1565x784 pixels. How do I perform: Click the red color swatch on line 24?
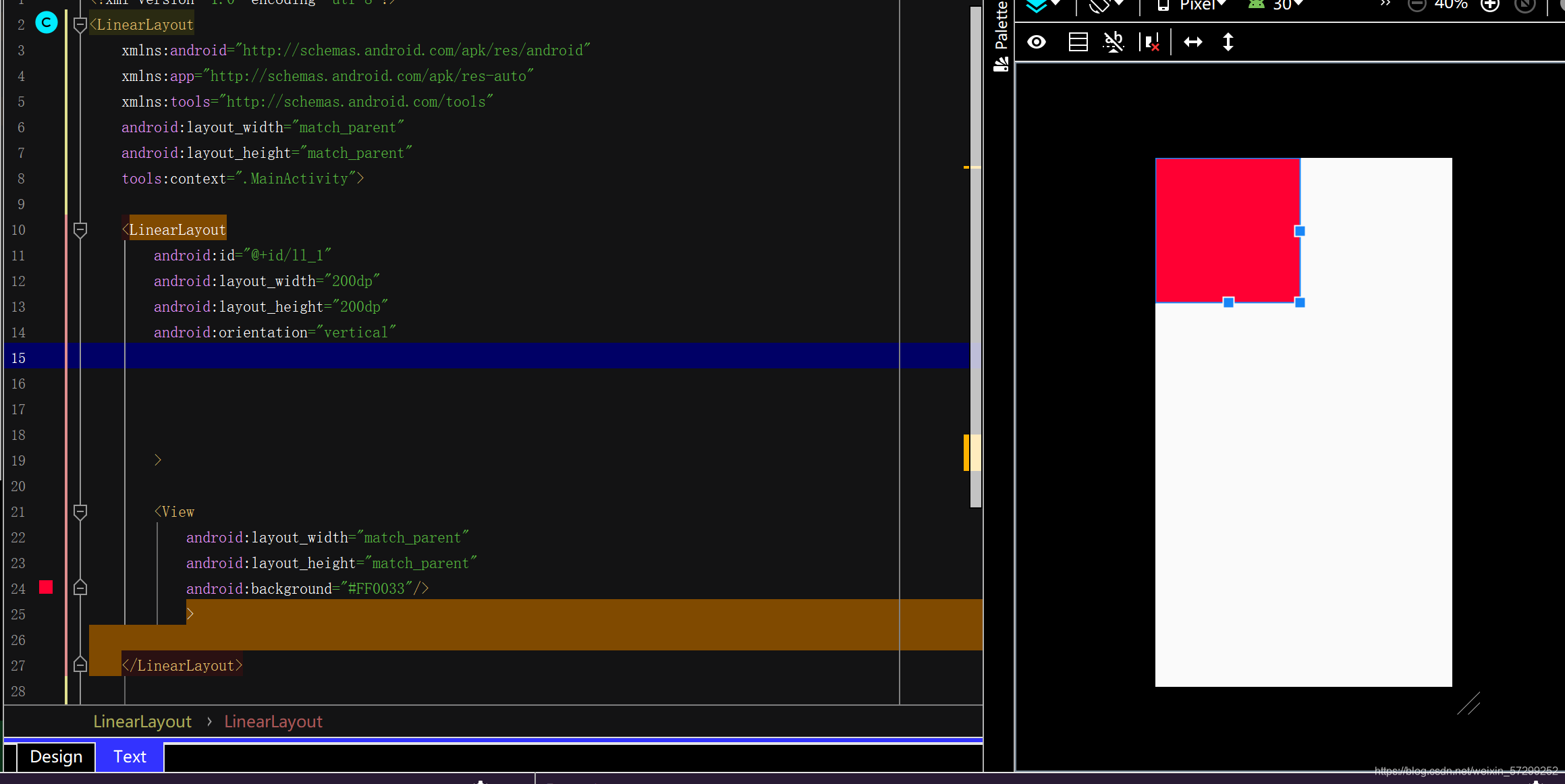click(x=46, y=587)
